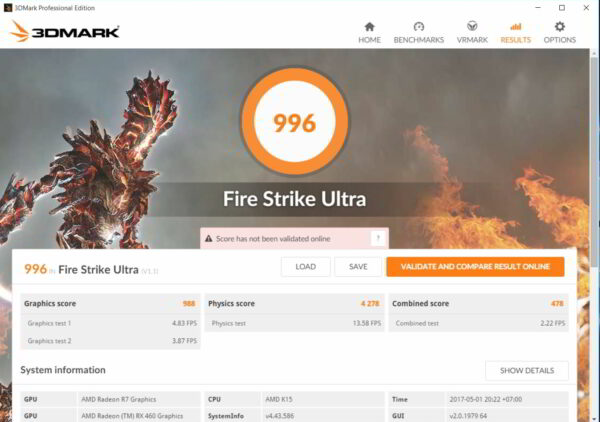The image size is (600, 422).
Task: Click the SystemInfo version v4.43.586
Action: pos(279,416)
